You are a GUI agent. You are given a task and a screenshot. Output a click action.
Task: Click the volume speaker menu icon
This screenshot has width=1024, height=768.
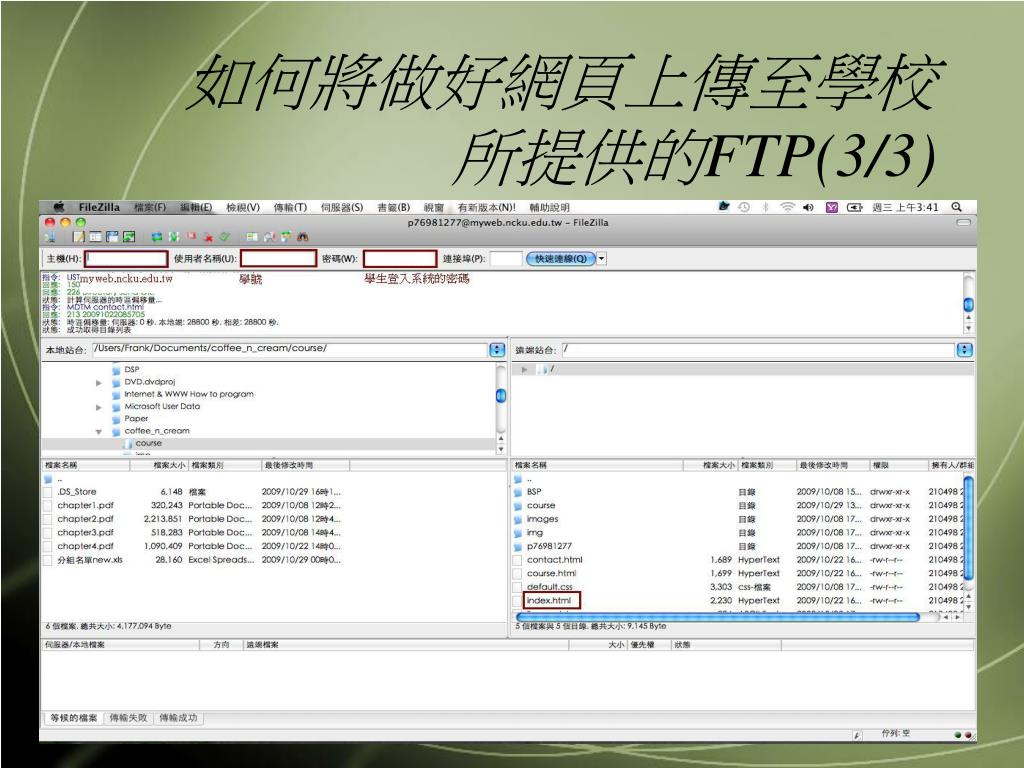click(808, 207)
